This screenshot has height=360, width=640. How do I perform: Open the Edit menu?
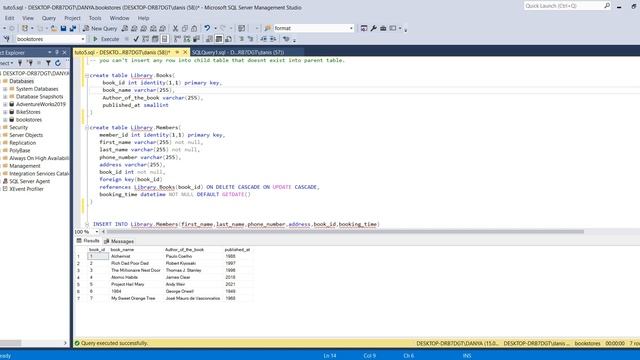coord(9,18)
